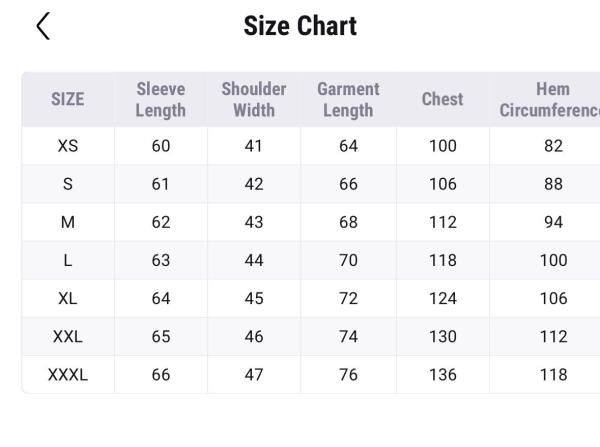Select the M garment length value 68
The width and height of the screenshot is (600, 447).
[x=348, y=222]
